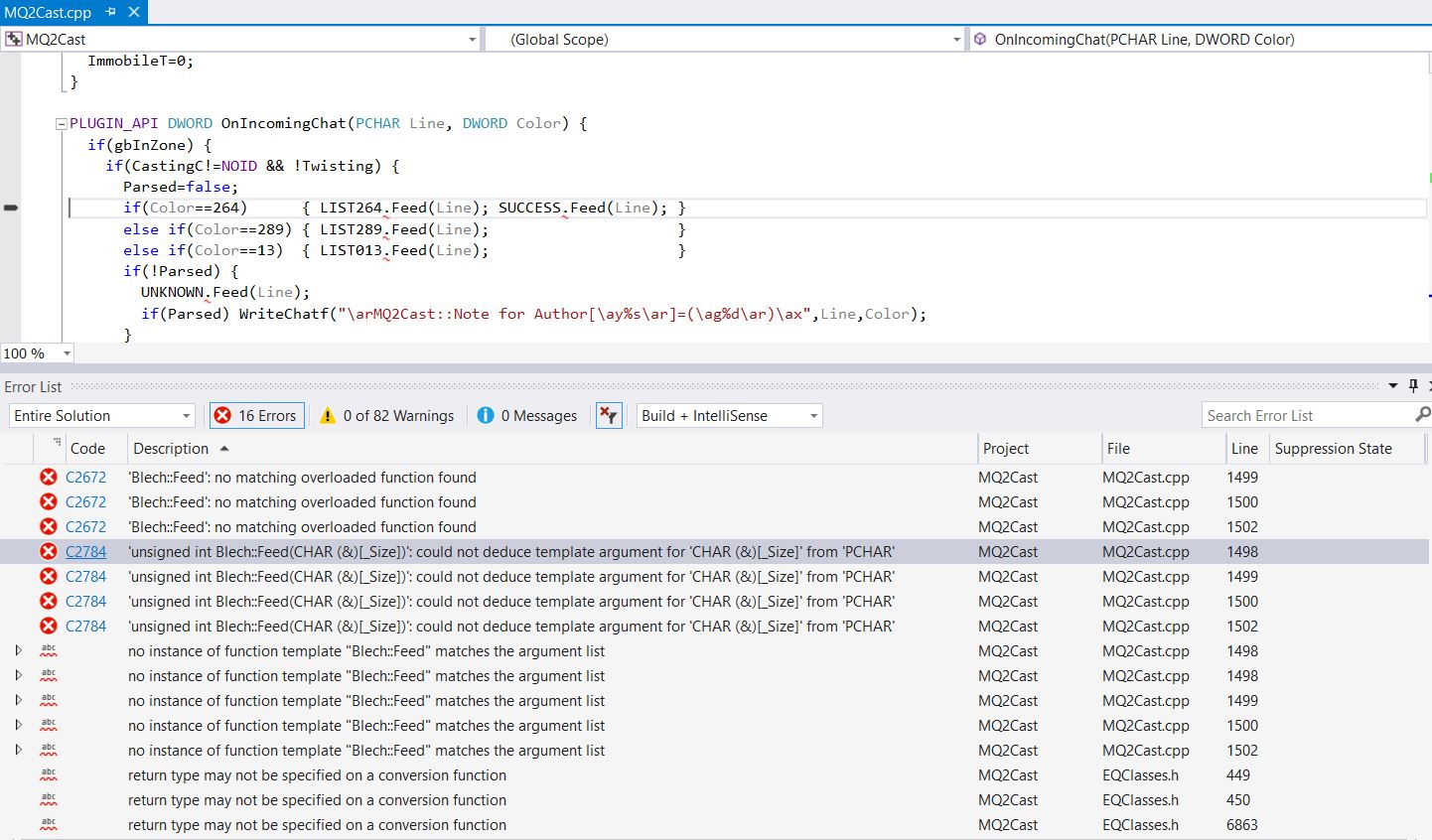Click the project icon in MQ2Cast dropdown

coord(14,40)
